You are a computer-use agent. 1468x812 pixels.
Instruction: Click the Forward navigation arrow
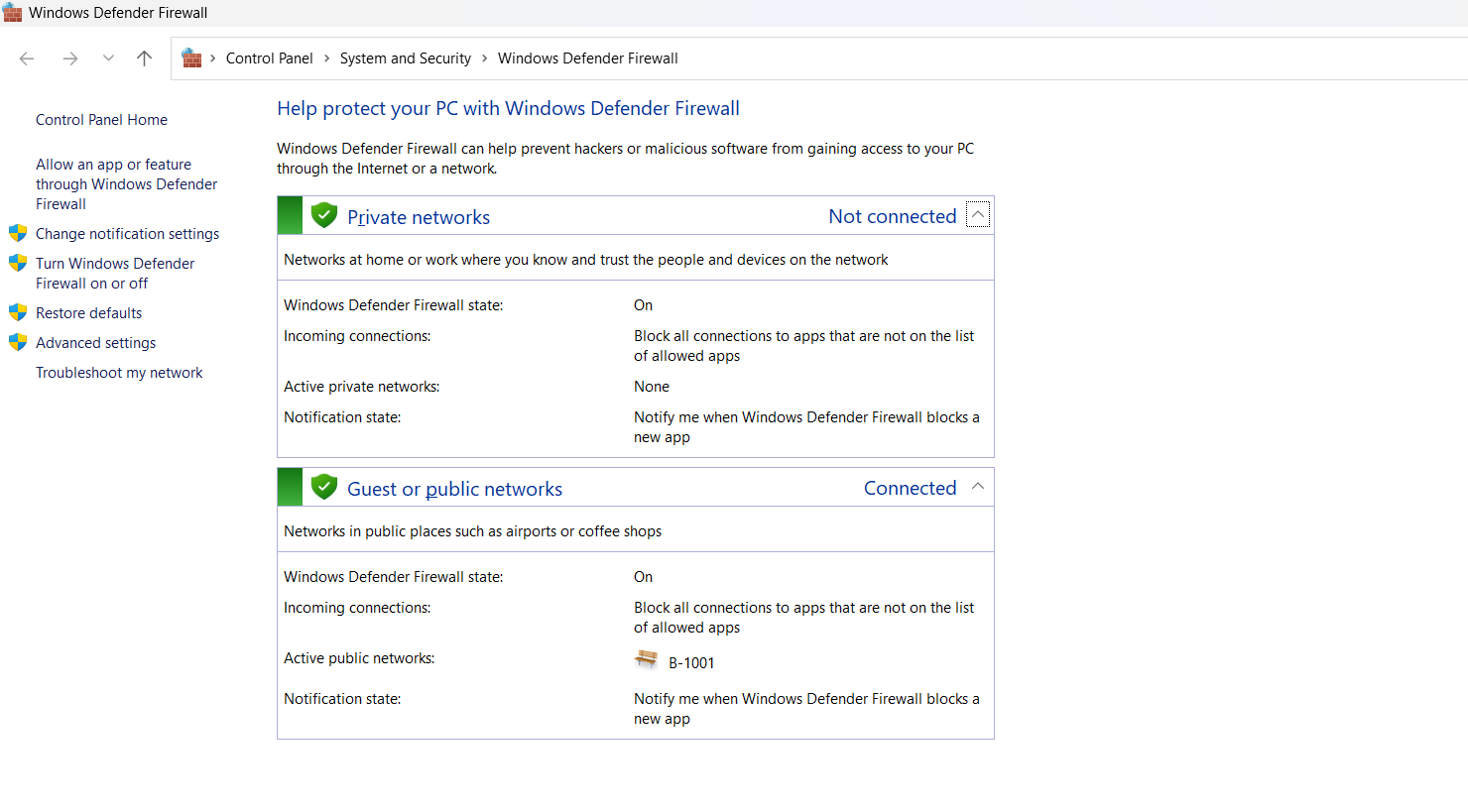pos(70,58)
